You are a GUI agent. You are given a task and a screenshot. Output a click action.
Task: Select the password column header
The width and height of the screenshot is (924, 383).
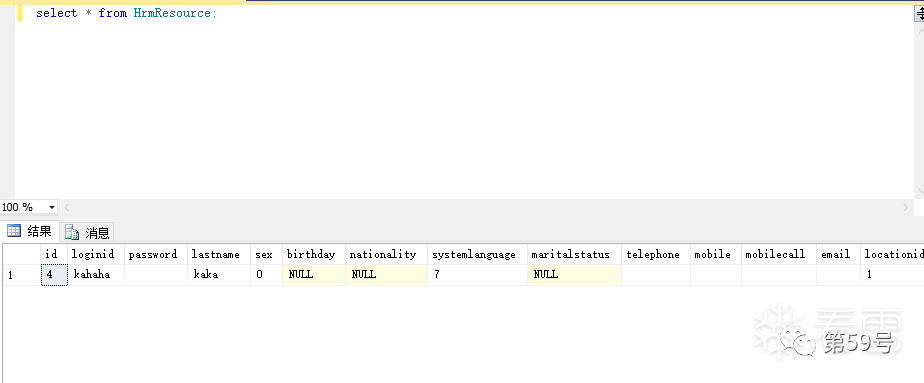point(156,255)
